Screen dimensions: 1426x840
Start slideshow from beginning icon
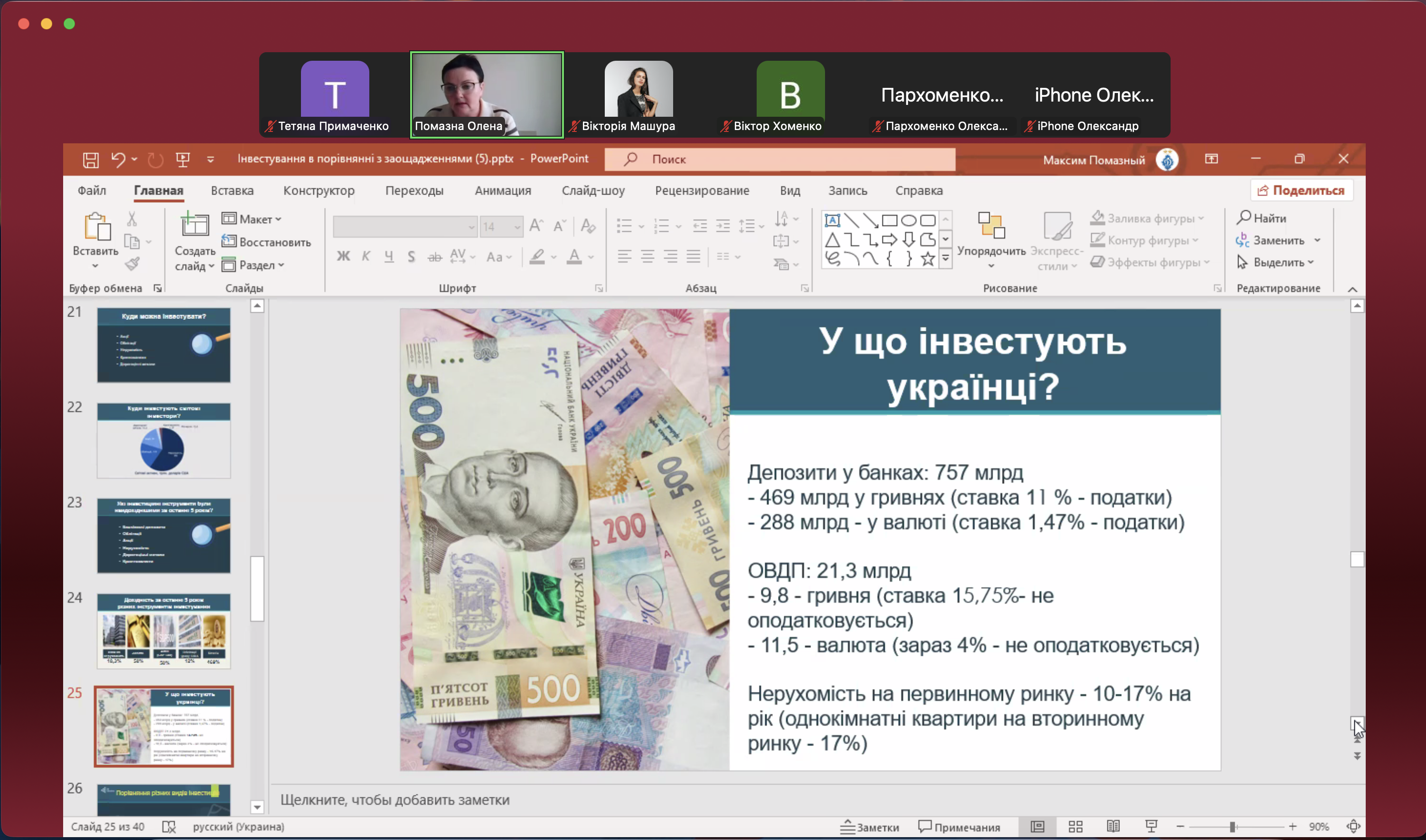pos(182,159)
